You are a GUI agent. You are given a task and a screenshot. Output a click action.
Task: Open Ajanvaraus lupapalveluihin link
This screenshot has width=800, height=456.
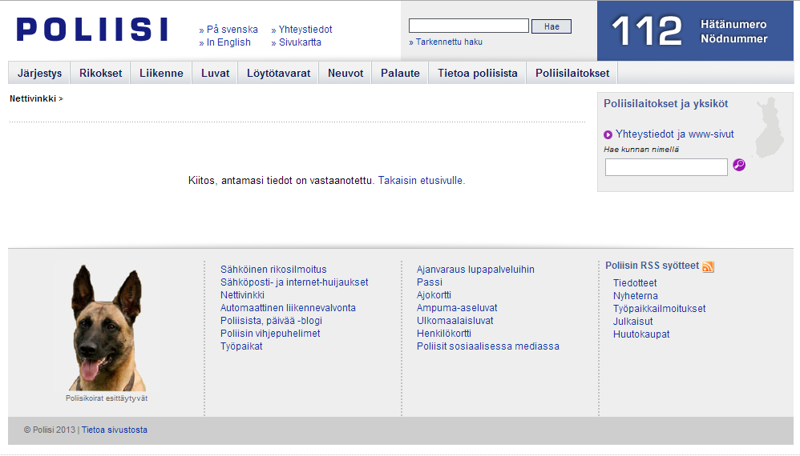476,269
